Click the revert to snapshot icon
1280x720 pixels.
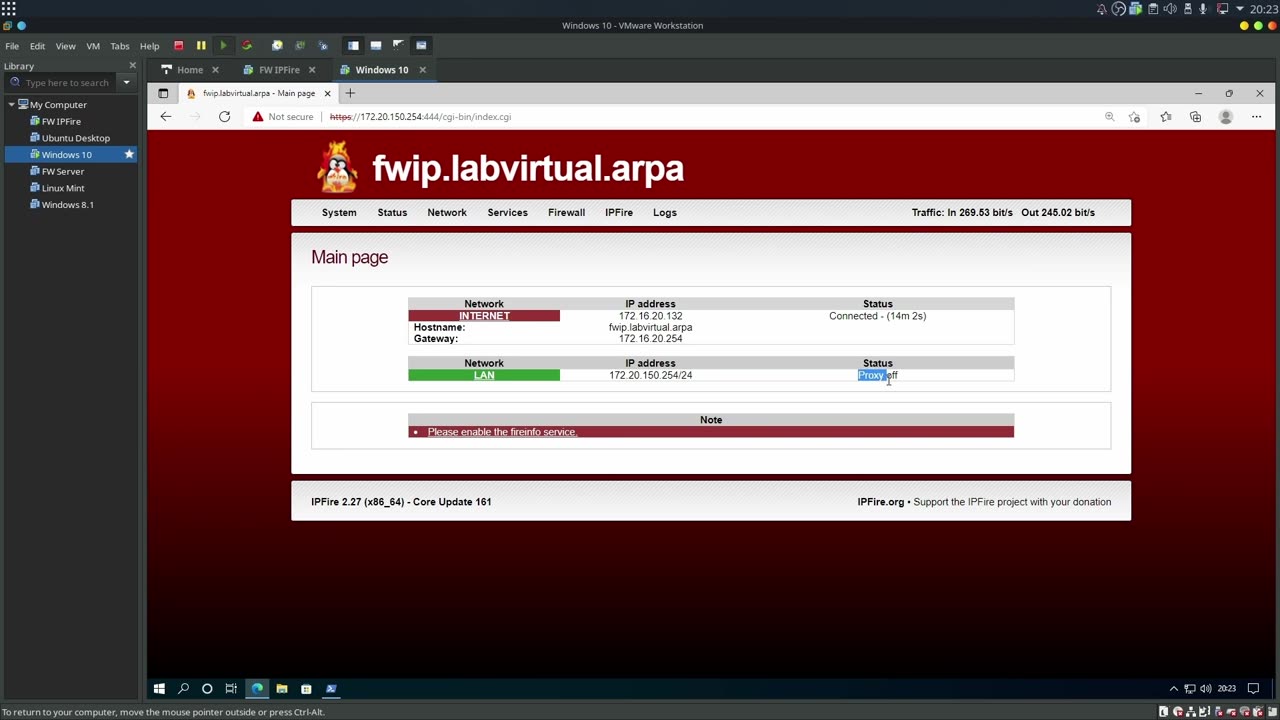[299, 45]
